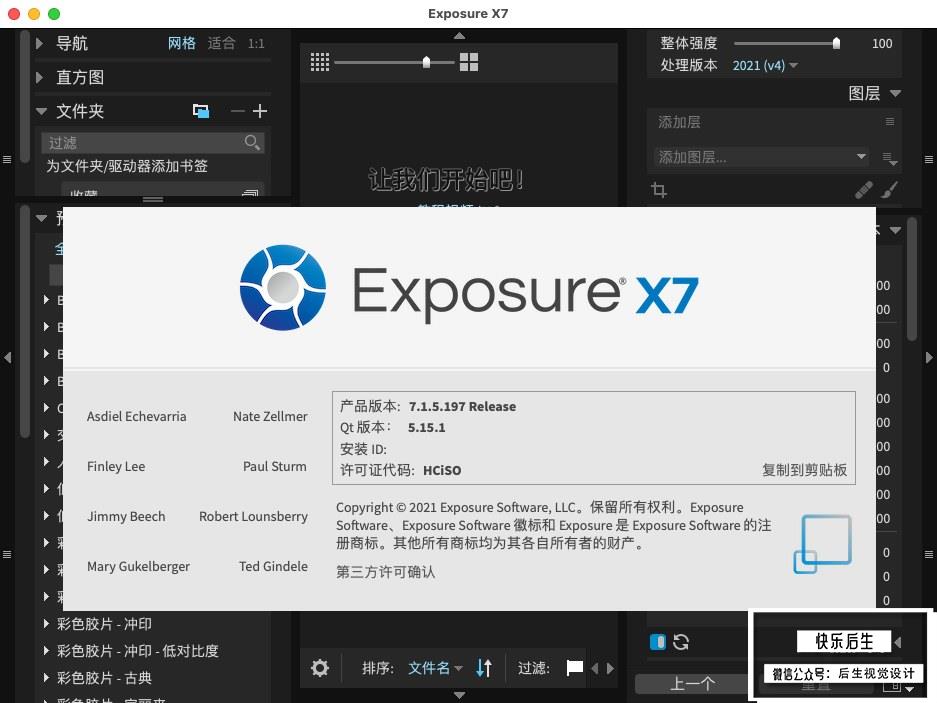Adjust the thumbnail size slider handle

[426, 62]
